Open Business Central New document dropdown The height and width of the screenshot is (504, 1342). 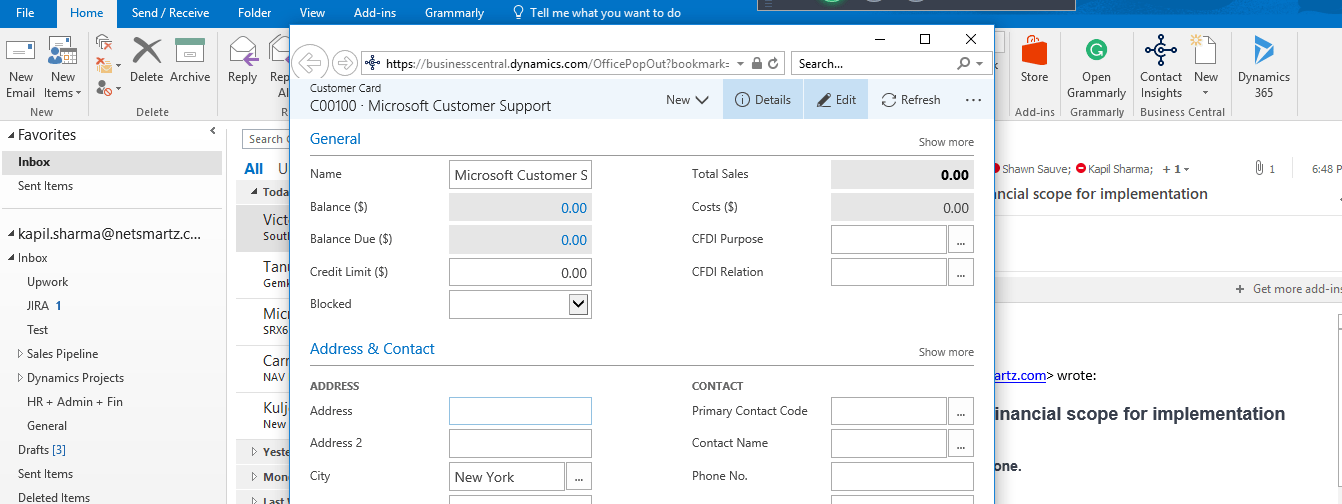(x=1206, y=68)
